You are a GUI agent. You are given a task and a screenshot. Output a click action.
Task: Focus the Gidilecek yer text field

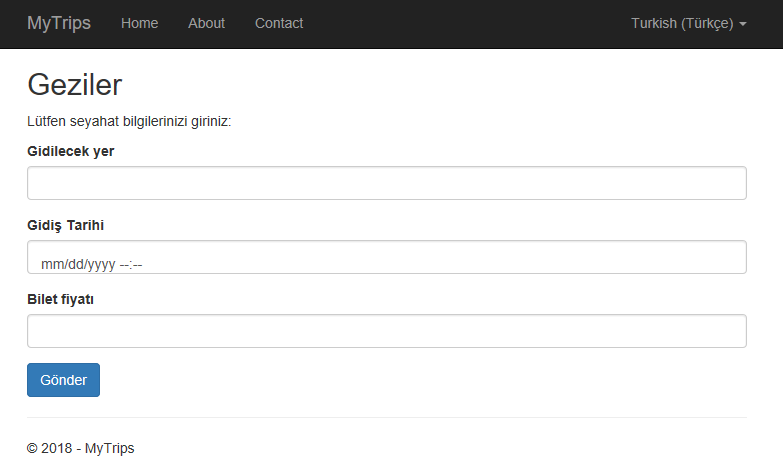[x=386, y=183]
